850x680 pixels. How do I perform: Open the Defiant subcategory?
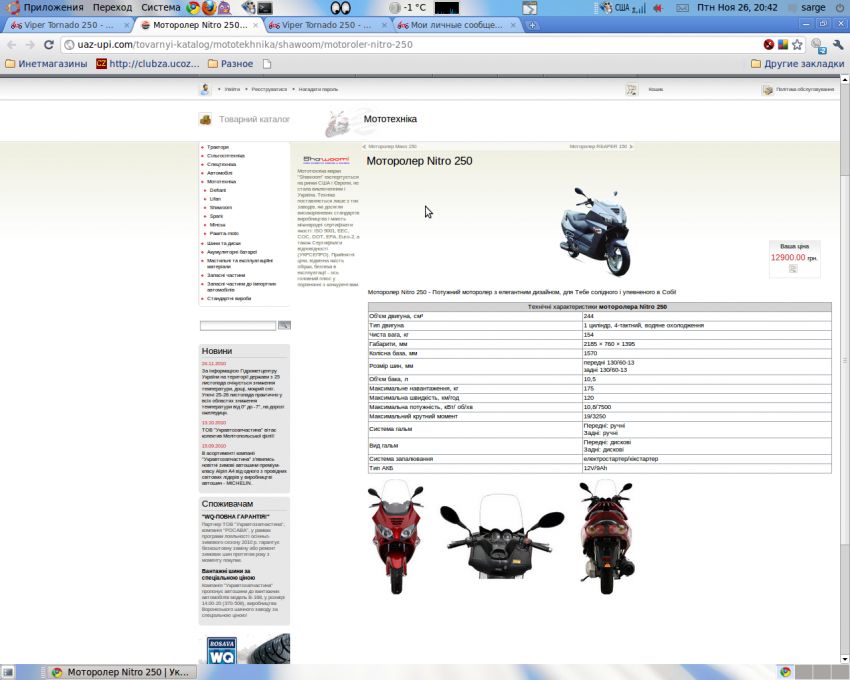point(218,190)
